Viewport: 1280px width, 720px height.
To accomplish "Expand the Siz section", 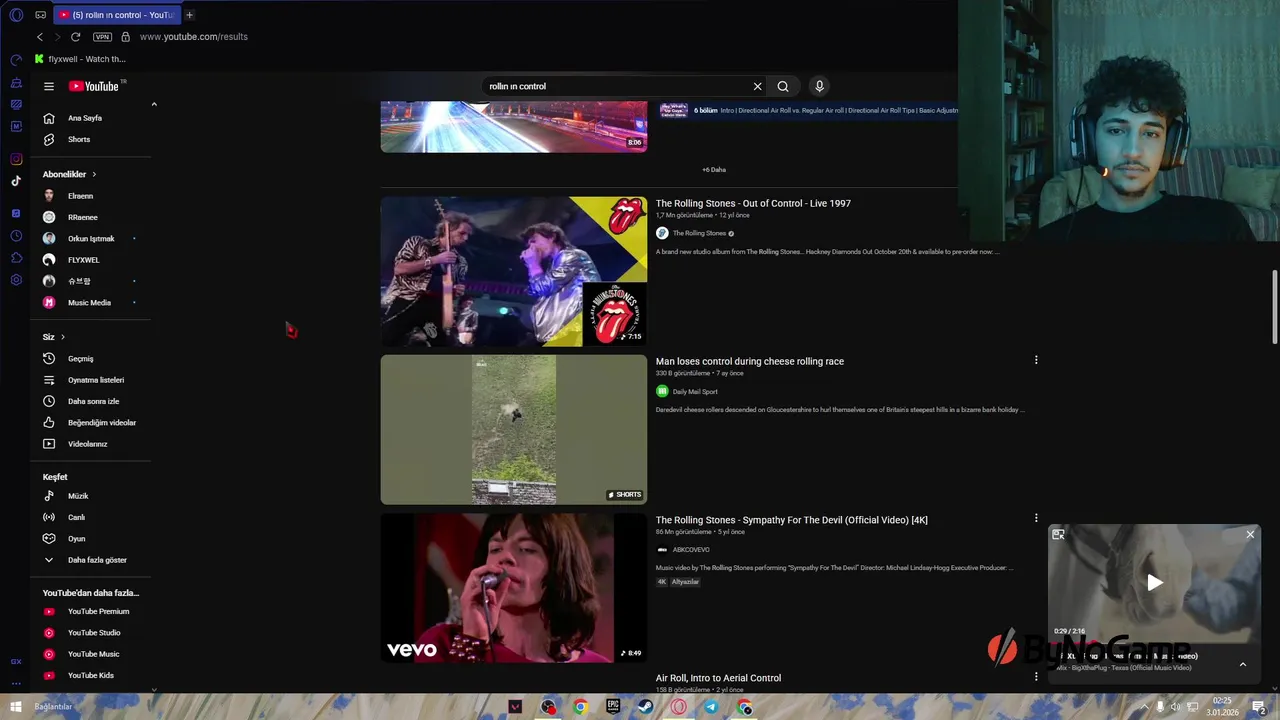I will [x=53, y=337].
